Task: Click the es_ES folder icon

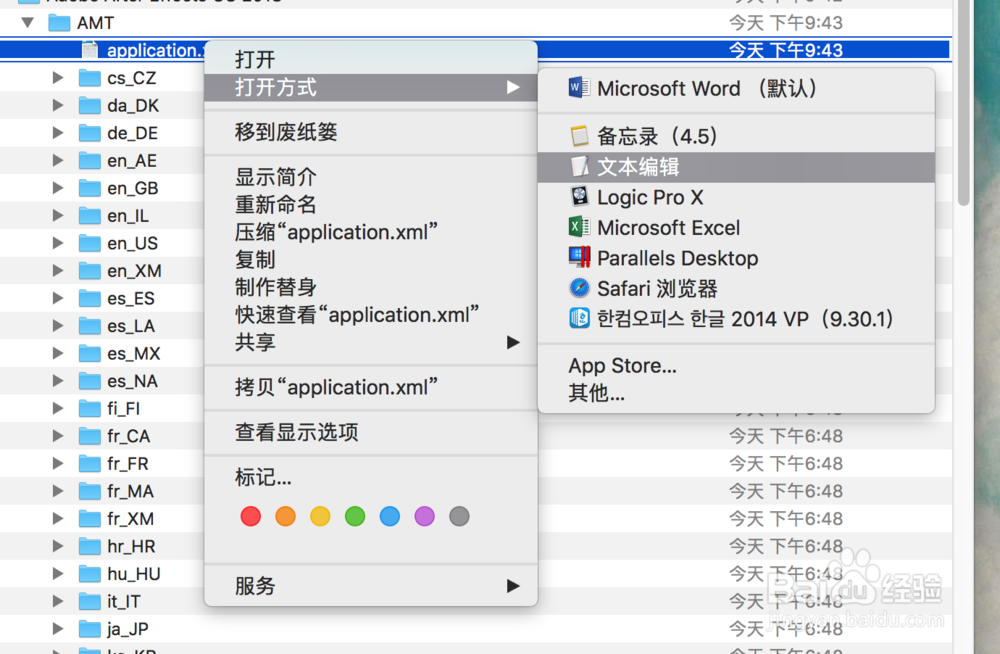Action: click(x=89, y=298)
